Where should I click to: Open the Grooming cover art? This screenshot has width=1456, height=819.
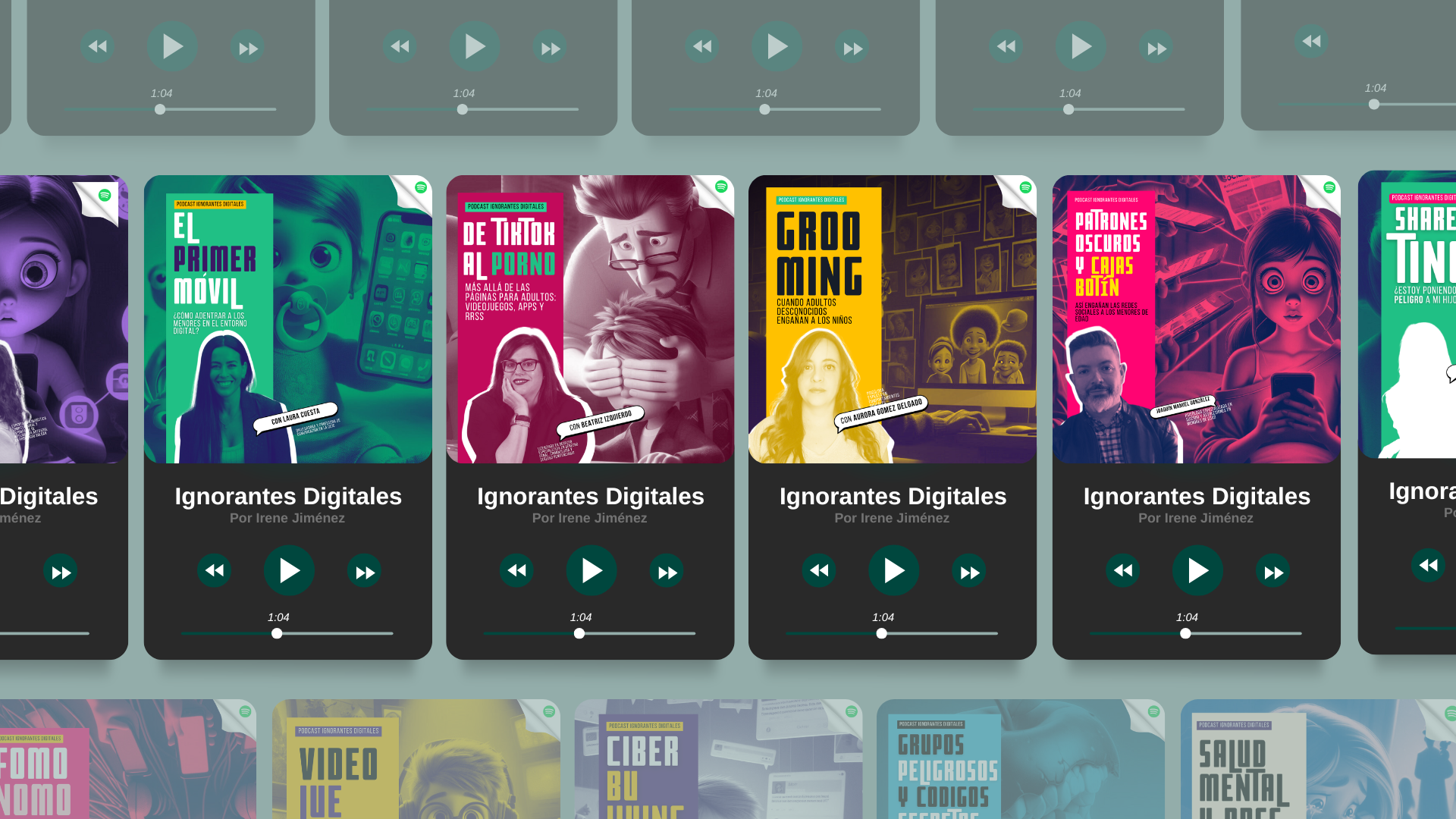point(893,319)
